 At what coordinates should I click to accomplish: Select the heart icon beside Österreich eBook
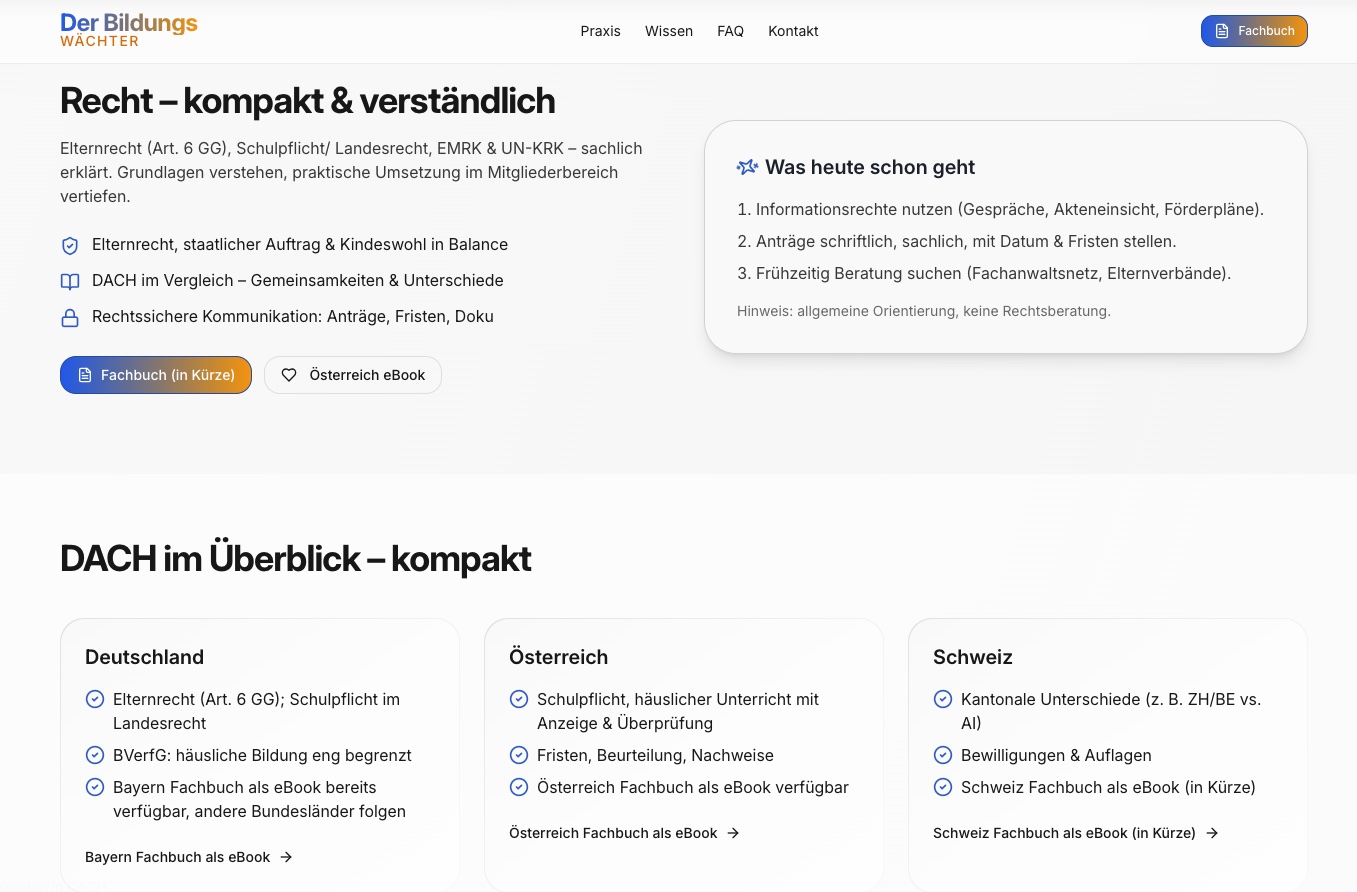pos(289,374)
